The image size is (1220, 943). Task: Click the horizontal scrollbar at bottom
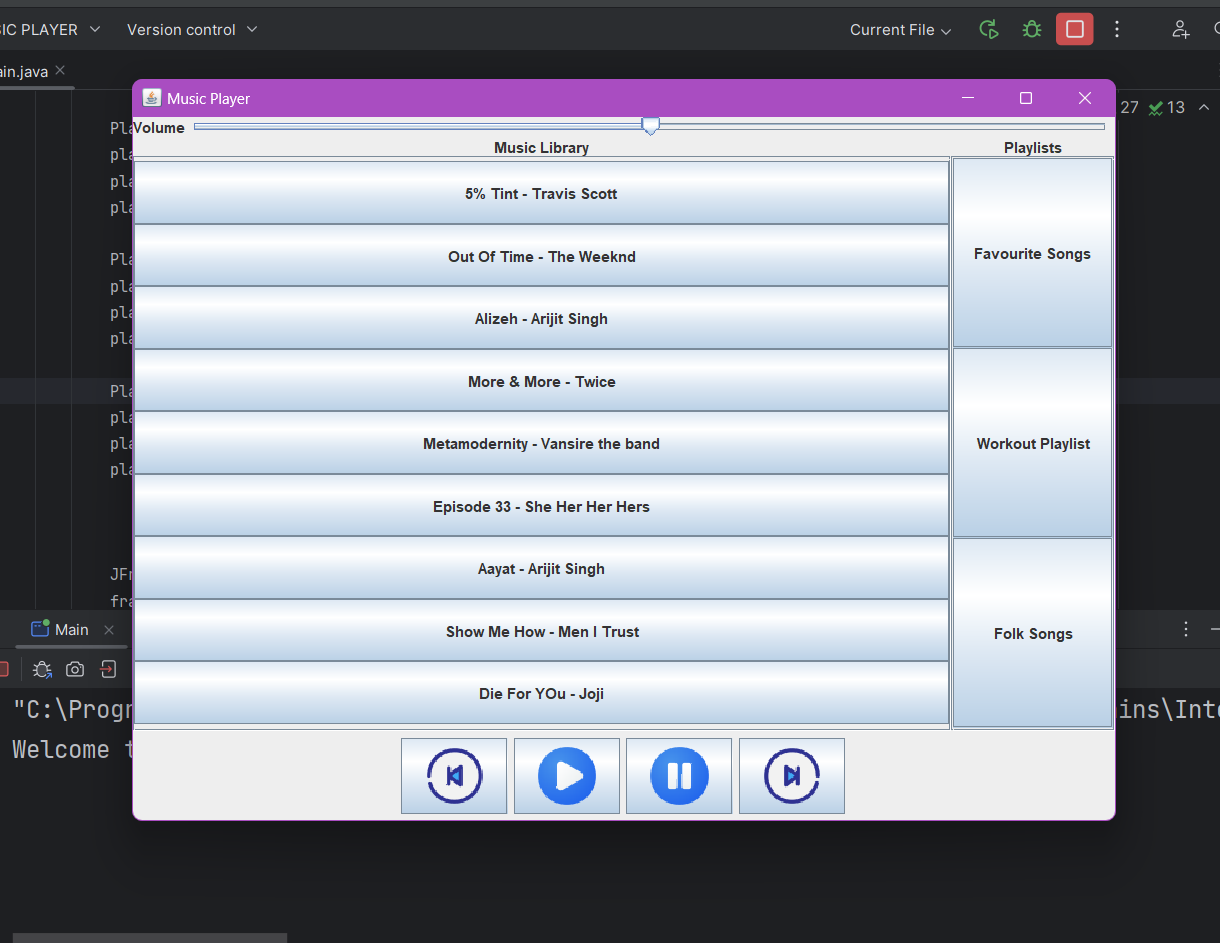150,938
